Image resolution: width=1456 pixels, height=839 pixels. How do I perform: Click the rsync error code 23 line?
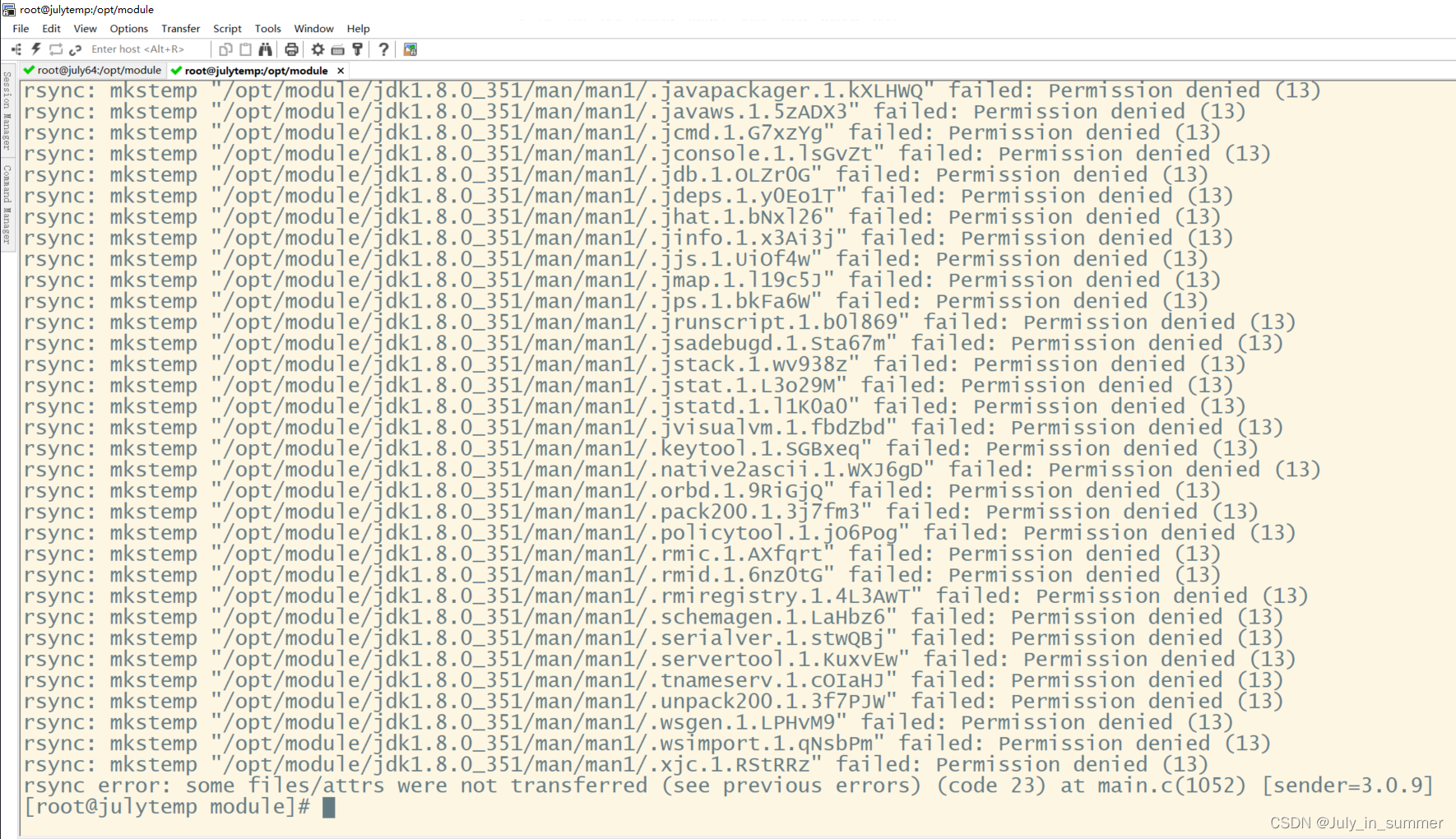pyautogui.click(x=728, y=786)
